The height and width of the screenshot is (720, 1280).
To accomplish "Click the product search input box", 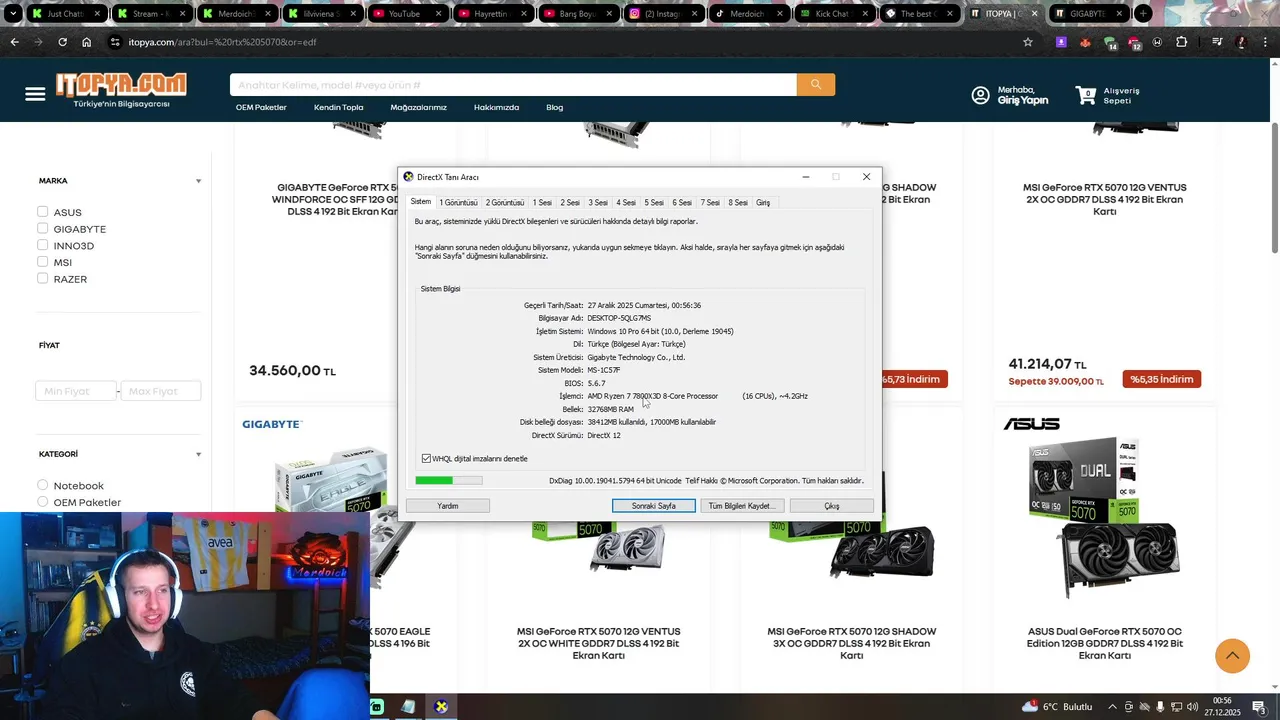I will pyautogui.click(x=513, y=85).
